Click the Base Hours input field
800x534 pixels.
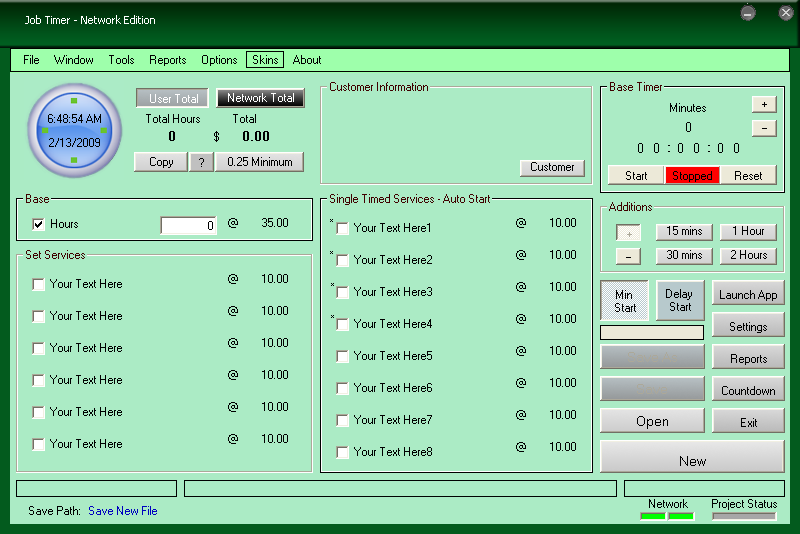(188, 225)
